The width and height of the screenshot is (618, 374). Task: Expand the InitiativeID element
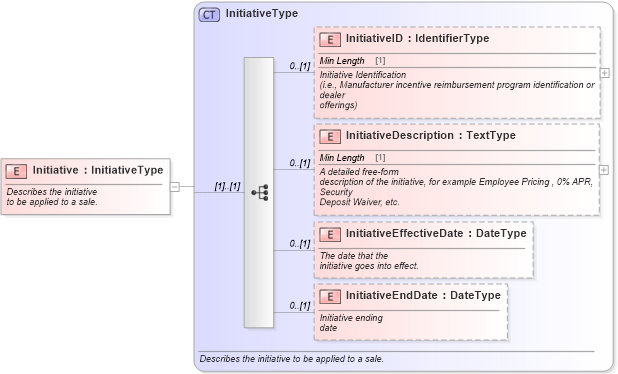click(x=605, y=73)
